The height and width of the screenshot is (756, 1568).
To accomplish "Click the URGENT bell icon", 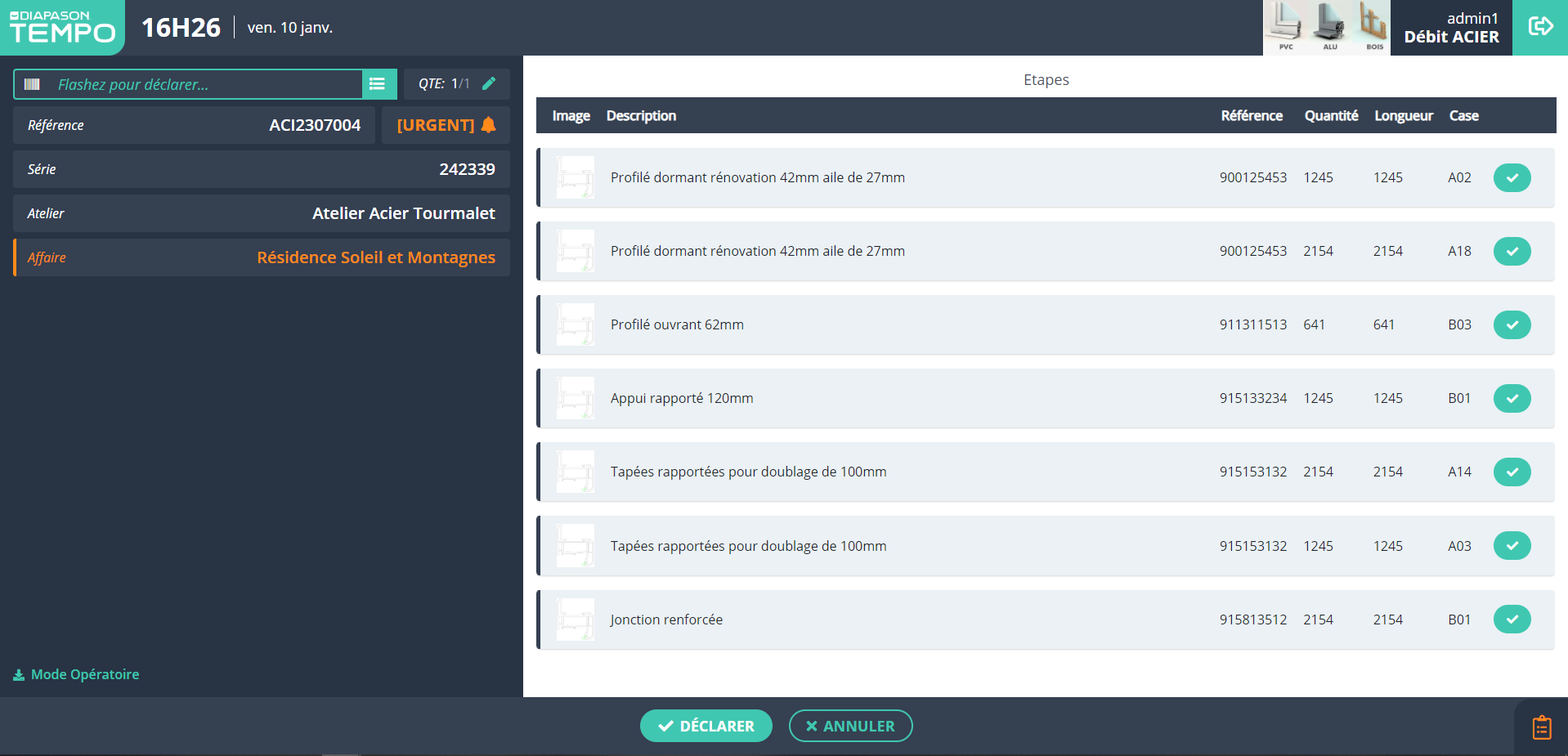I will click(x=489, y=125).
